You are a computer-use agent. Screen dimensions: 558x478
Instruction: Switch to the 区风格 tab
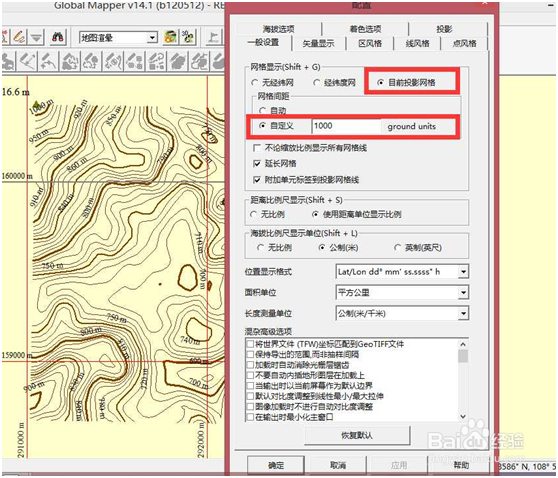pos(370,43)
